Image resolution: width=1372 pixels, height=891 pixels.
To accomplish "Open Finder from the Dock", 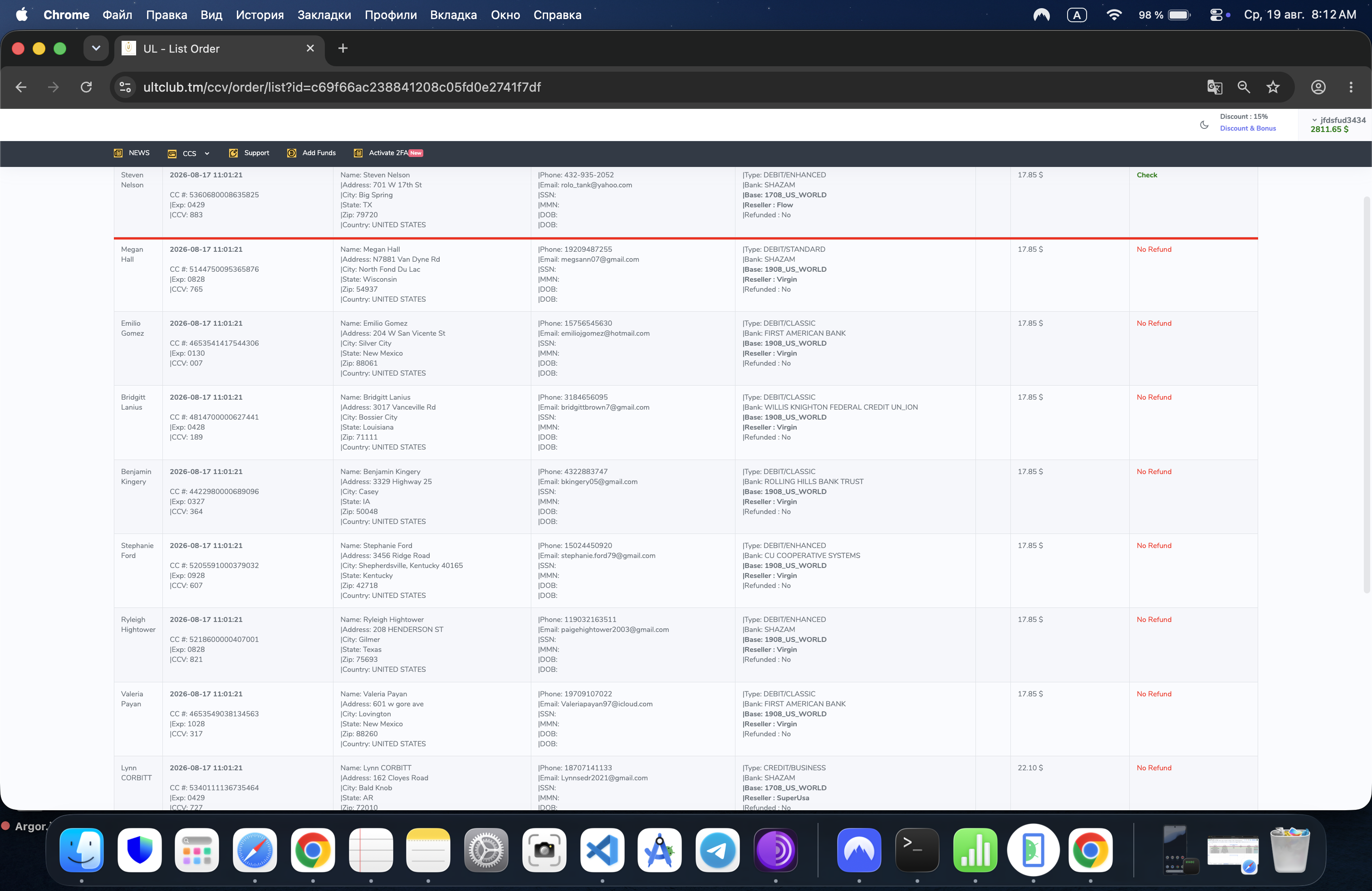I will (x=82, y=850).
